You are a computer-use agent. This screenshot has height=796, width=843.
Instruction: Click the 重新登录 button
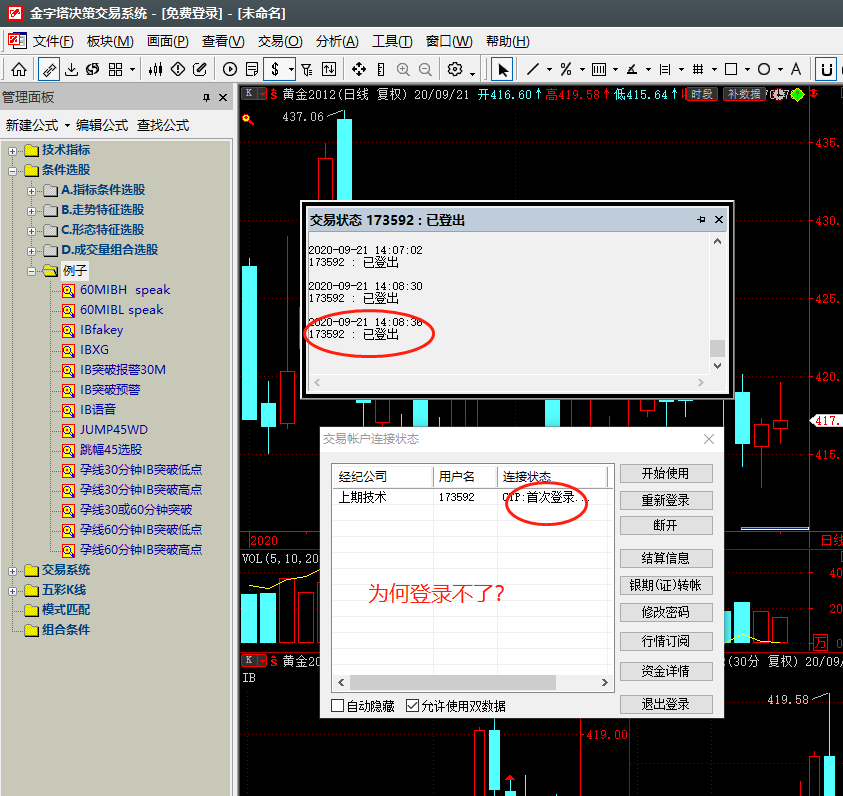pyautogui.click(x=665, y=500)
